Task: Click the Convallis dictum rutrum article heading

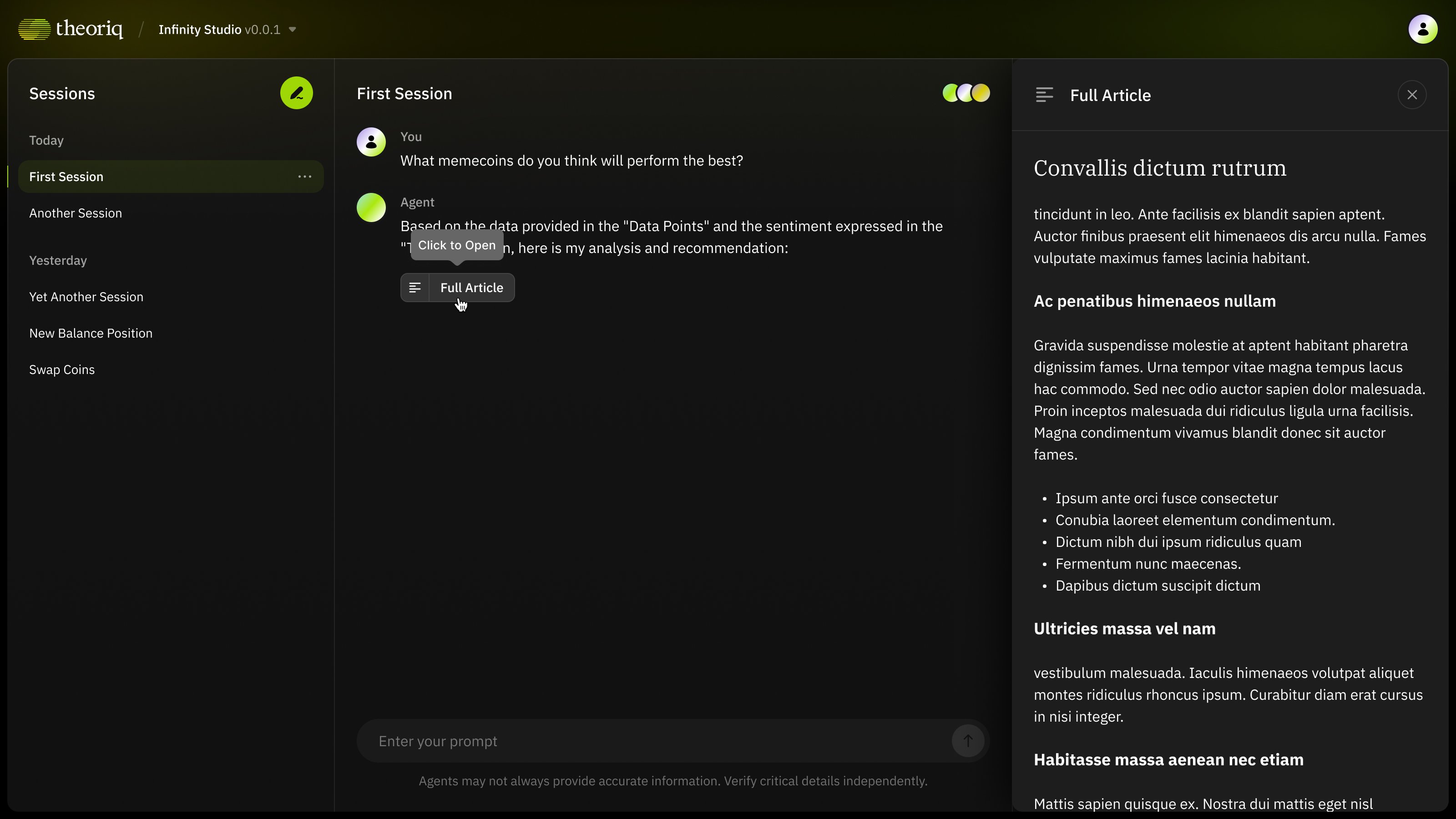Action: 1160,168
